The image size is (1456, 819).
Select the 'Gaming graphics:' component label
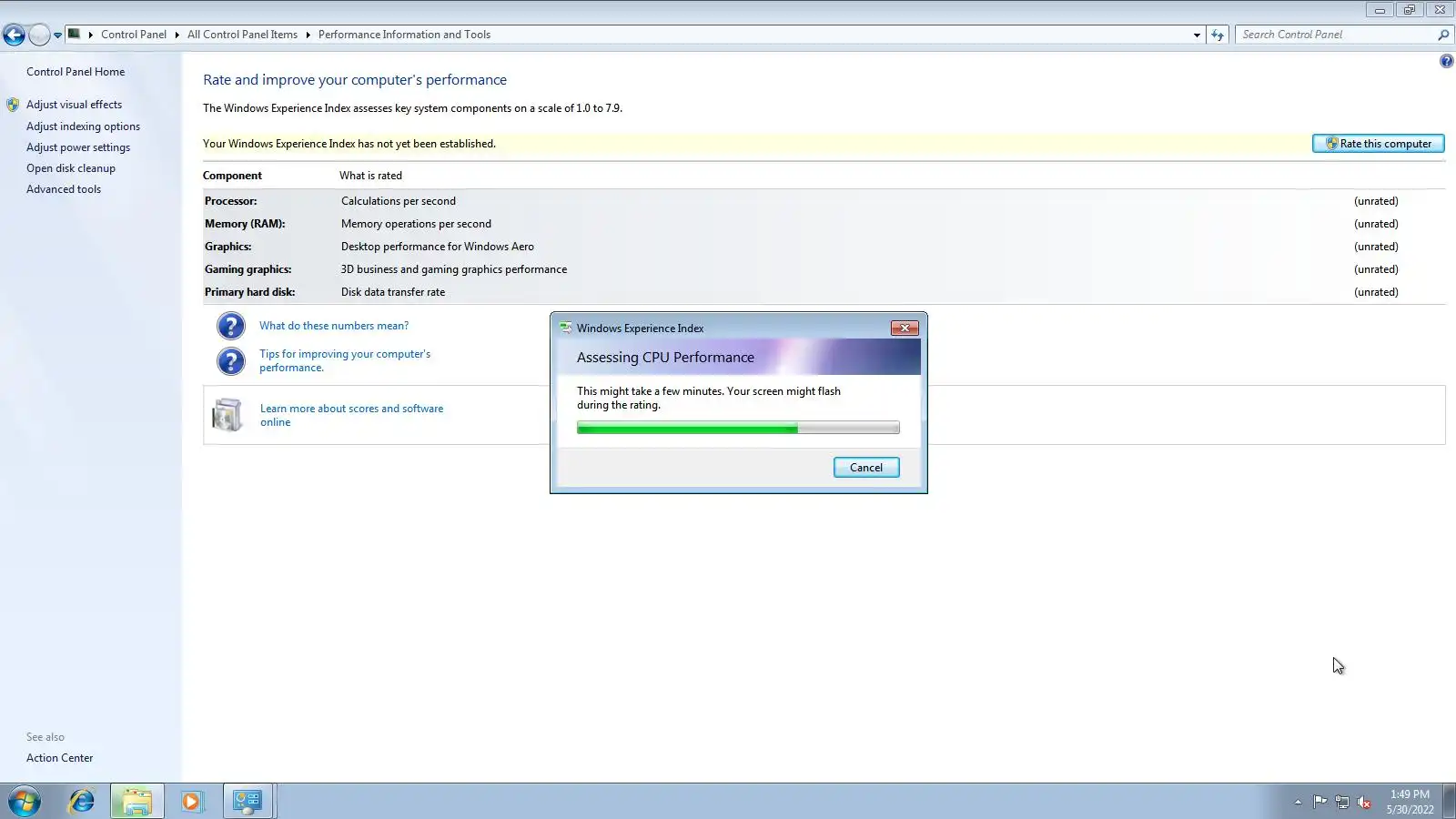(x=248, y=269)
